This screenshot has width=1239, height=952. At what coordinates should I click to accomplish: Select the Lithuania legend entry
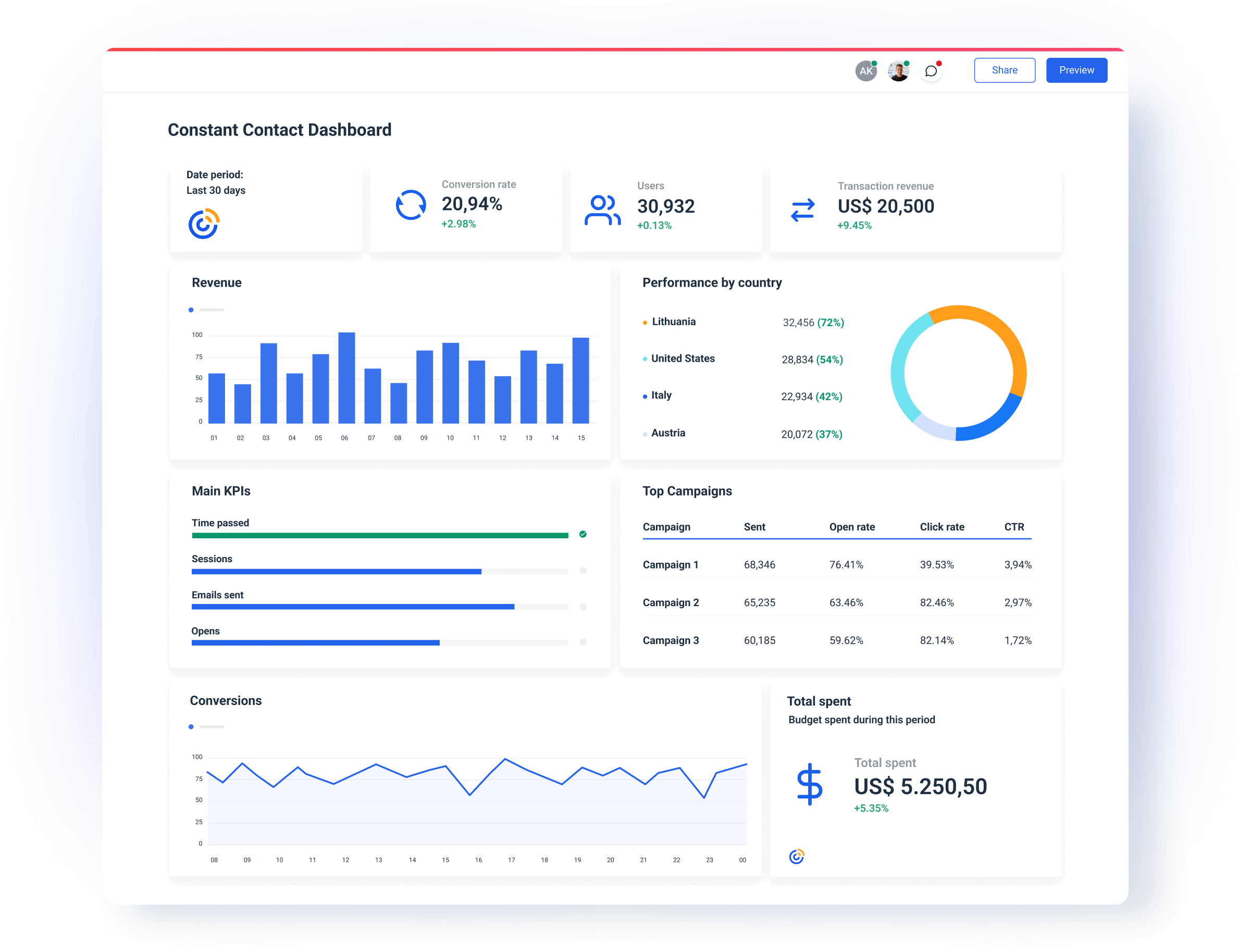[673, 322]
